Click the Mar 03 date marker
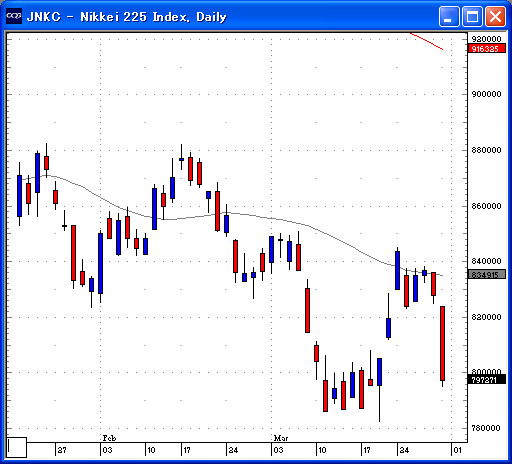The image size is (512, 464). coord(279,450)
